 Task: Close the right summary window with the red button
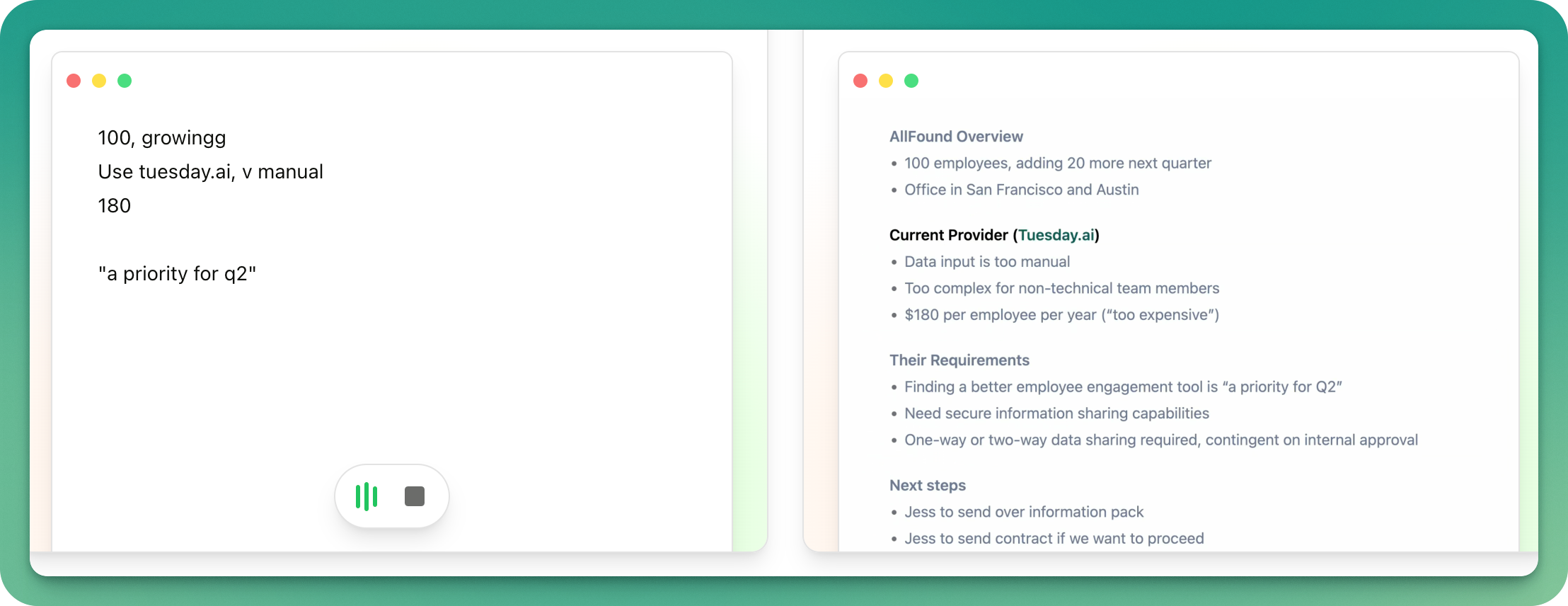[x=860, y=81]
